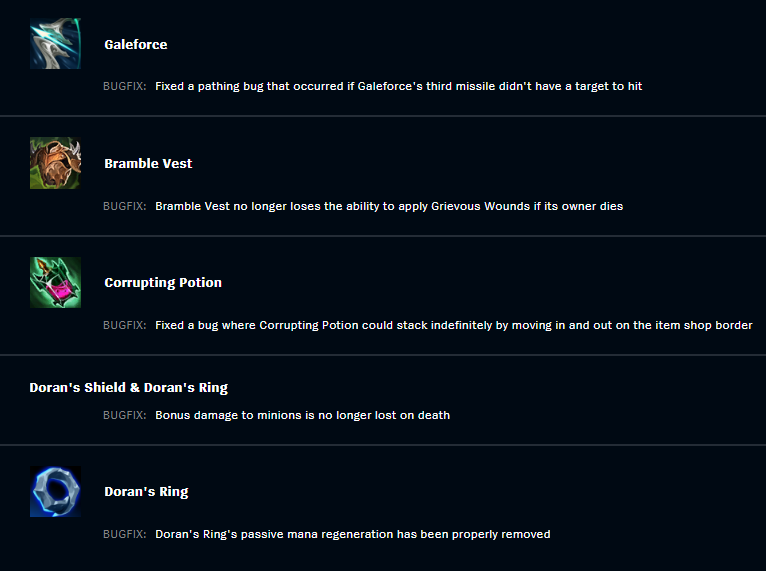
Task: Click the BUGFIX label under Corrupting Potion
Action: [125, 325]
